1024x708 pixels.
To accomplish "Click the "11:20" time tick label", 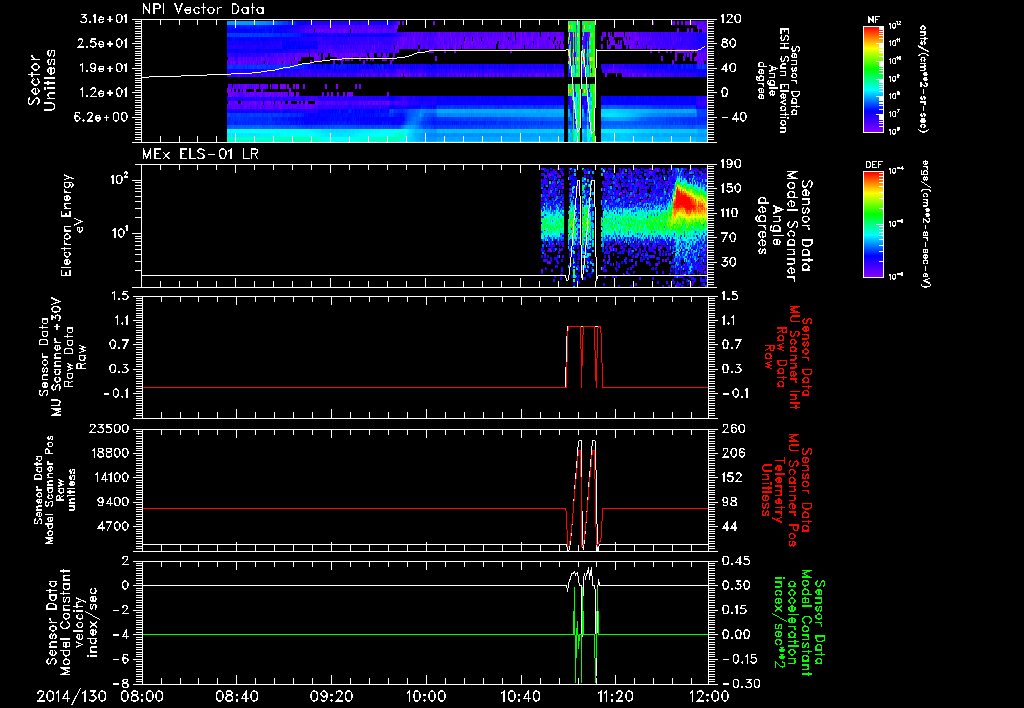I will (615, 696).
